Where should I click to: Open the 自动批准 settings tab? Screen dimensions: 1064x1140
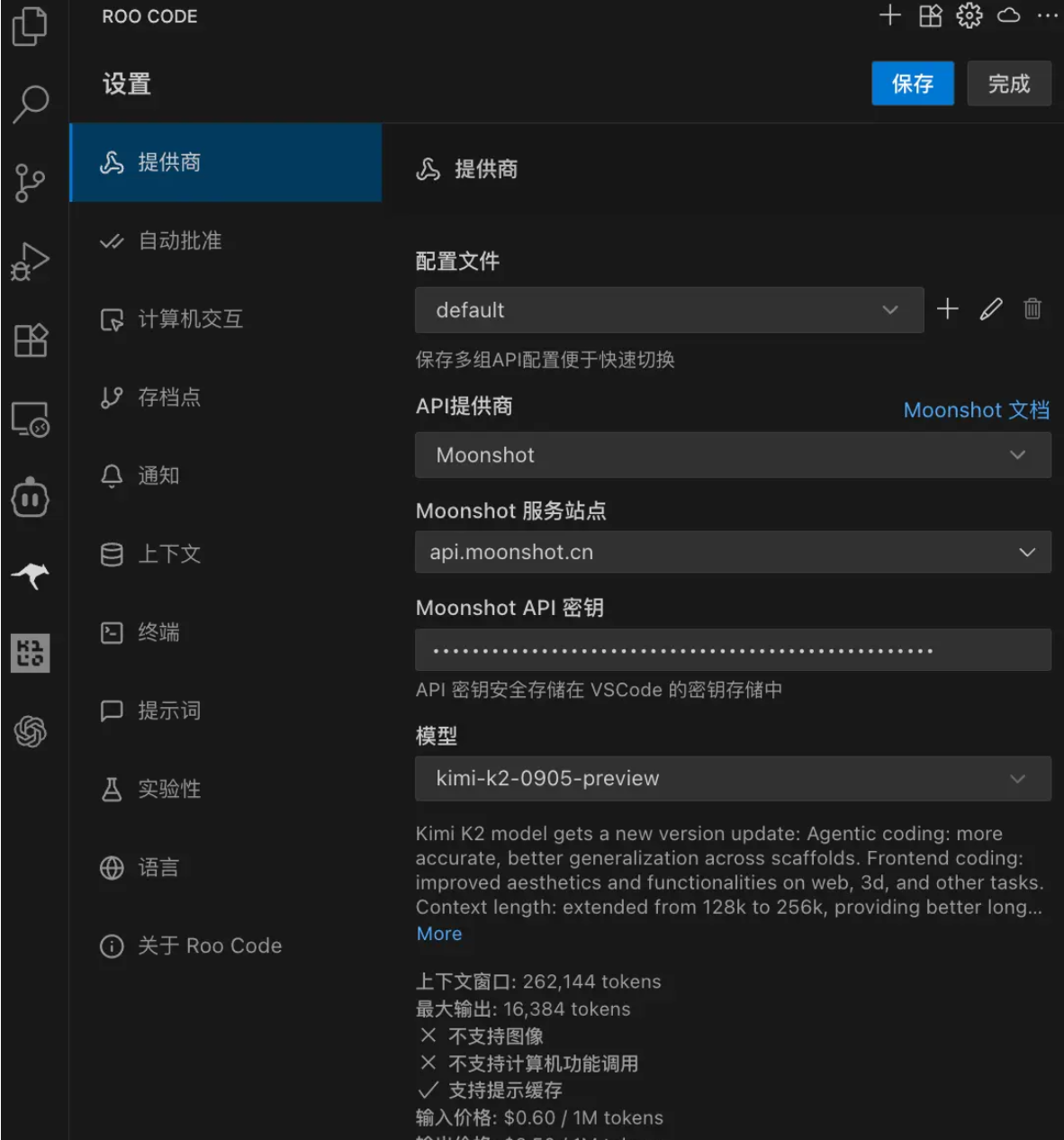(226, 240)
